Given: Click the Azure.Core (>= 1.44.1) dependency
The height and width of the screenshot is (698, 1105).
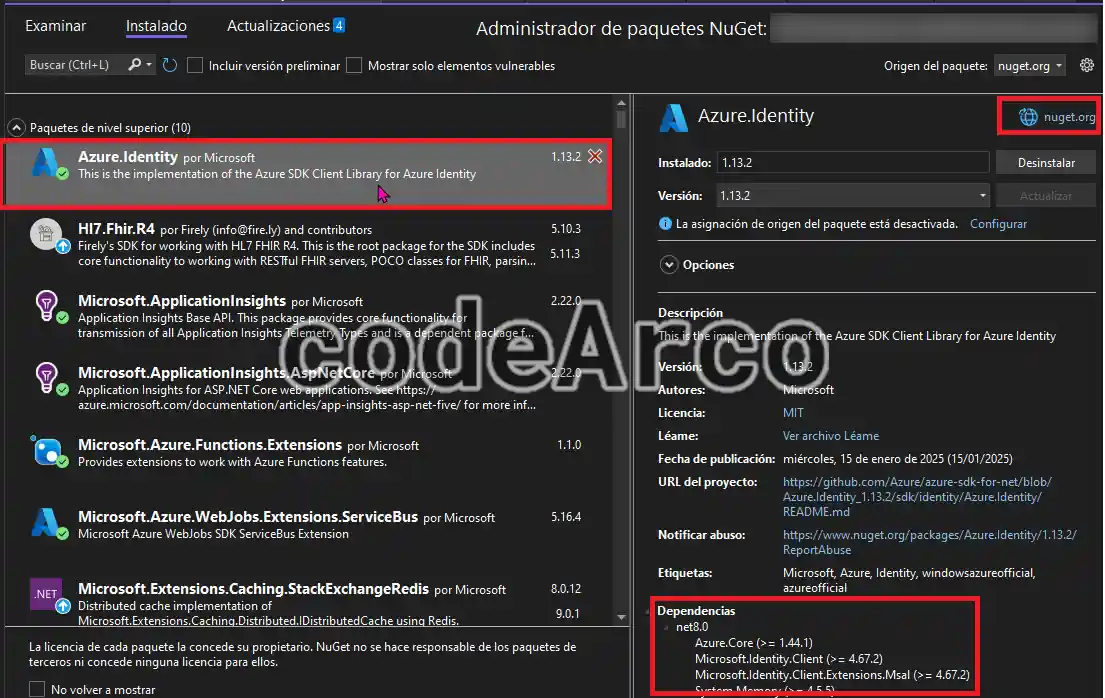Looking at the screenshot, I should (753, 642).
